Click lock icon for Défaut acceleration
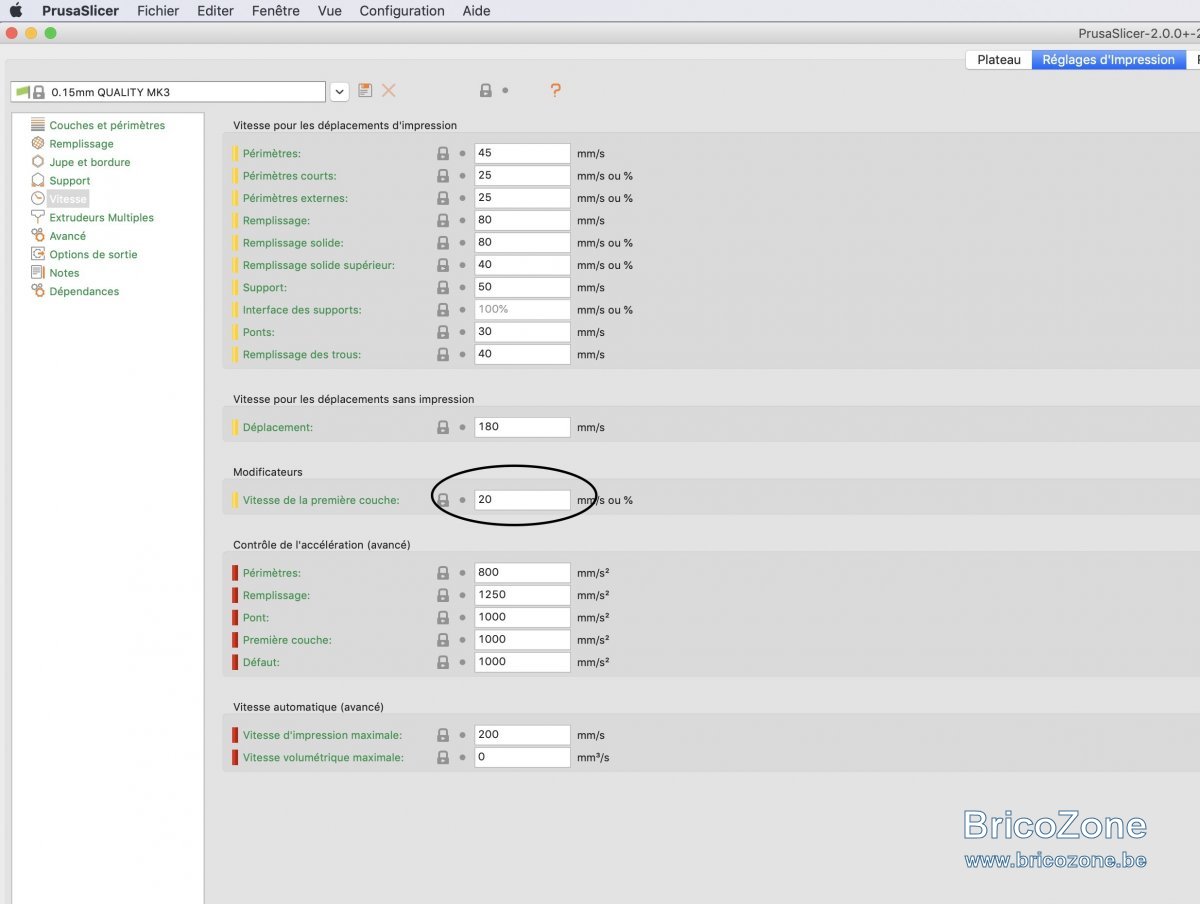The height and width of the screenshot is (904, 1200). click(443, 662)
